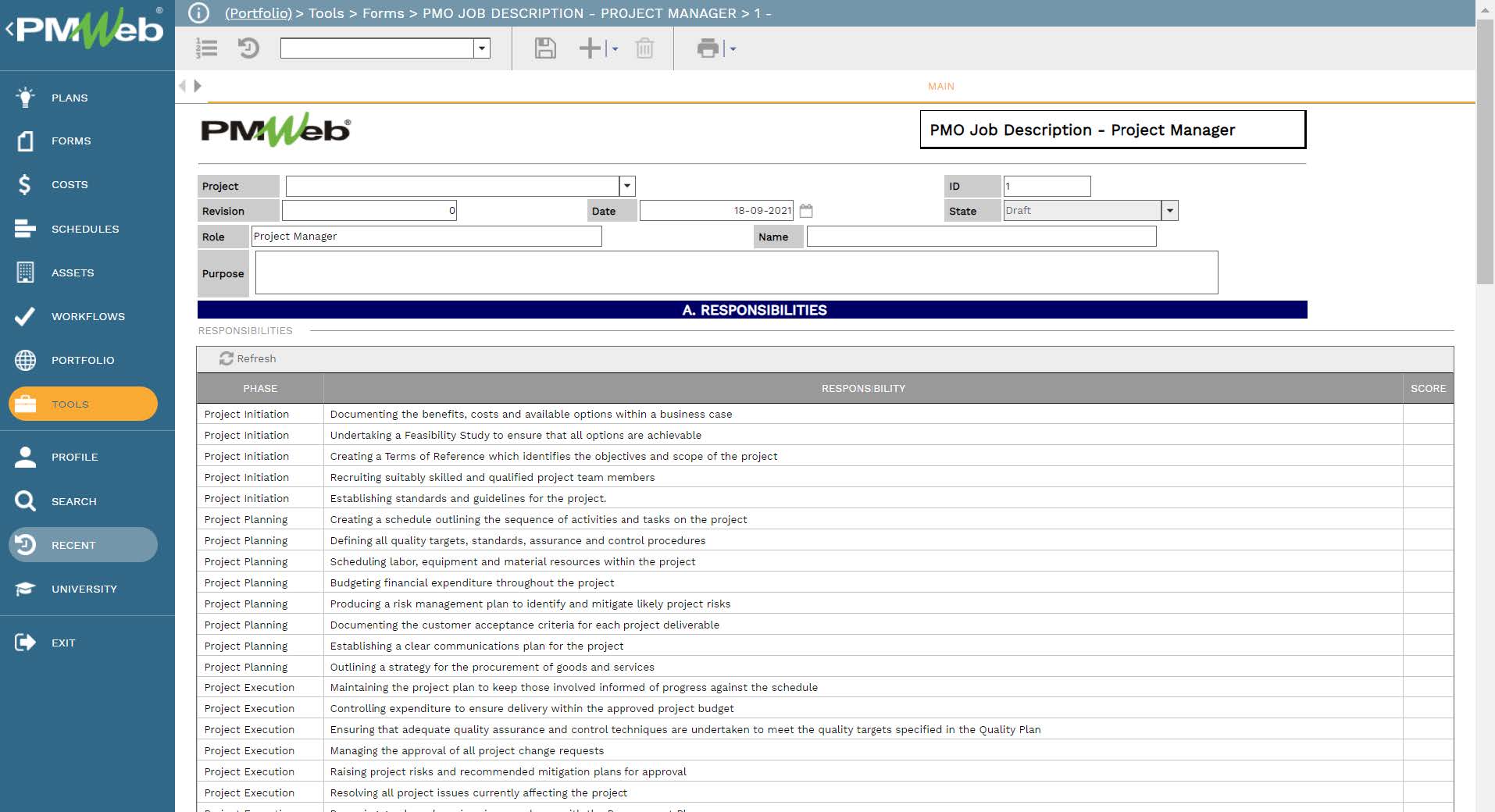Open Tools briefcase icon in sidebar
1495x812 pixels.
25,404
